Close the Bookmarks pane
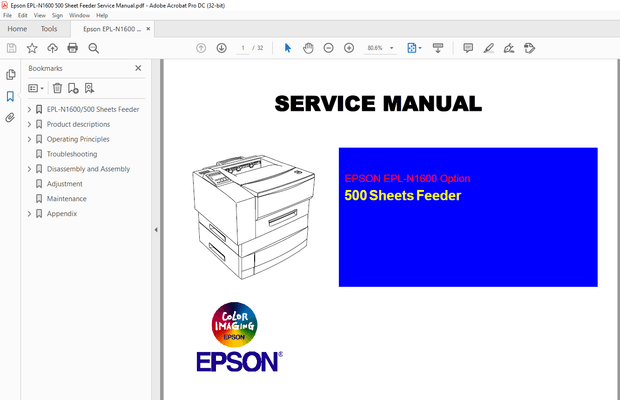This screenshot has width=620, height=400. [x=138, y=68]
